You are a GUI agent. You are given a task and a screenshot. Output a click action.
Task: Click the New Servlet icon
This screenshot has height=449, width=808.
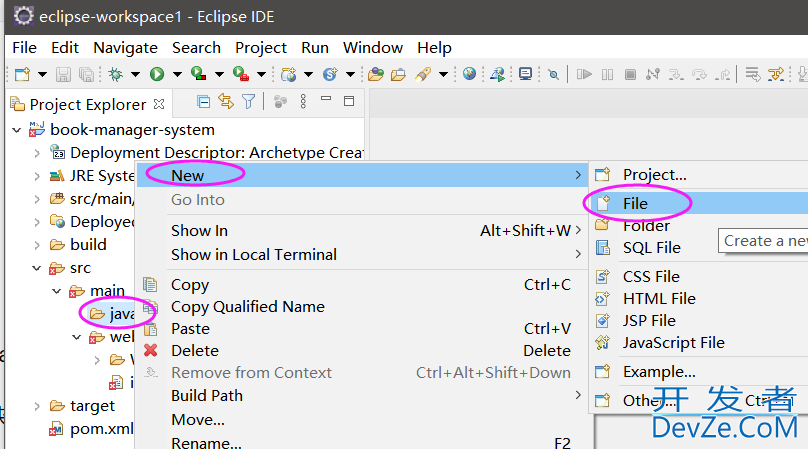click(330, 75)
